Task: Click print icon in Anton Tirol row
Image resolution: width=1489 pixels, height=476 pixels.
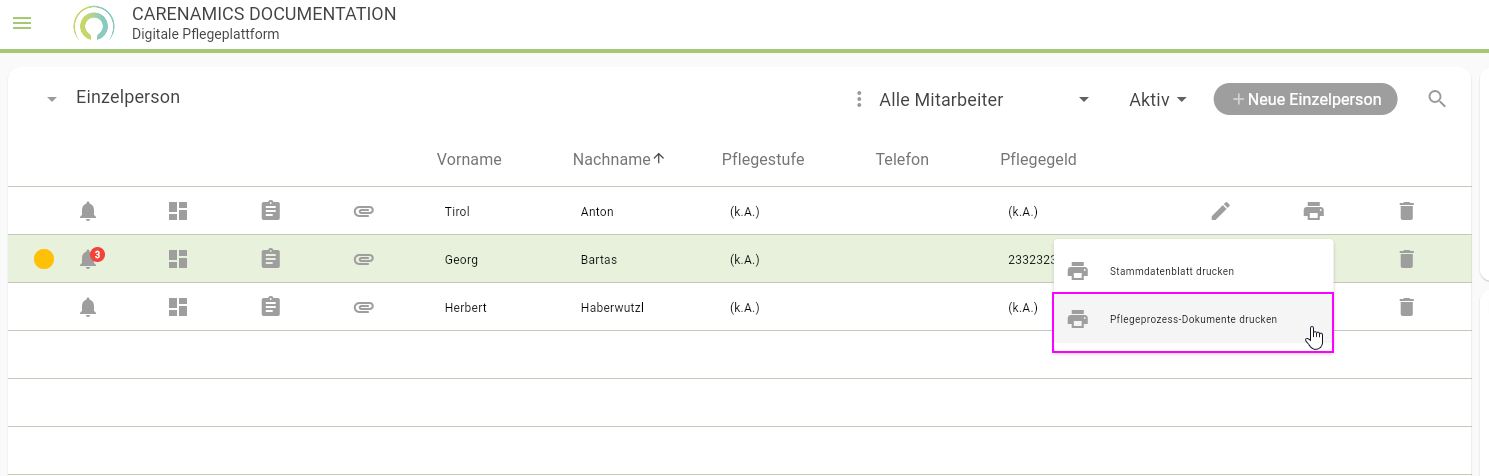Action: [x=1313, y=211]
